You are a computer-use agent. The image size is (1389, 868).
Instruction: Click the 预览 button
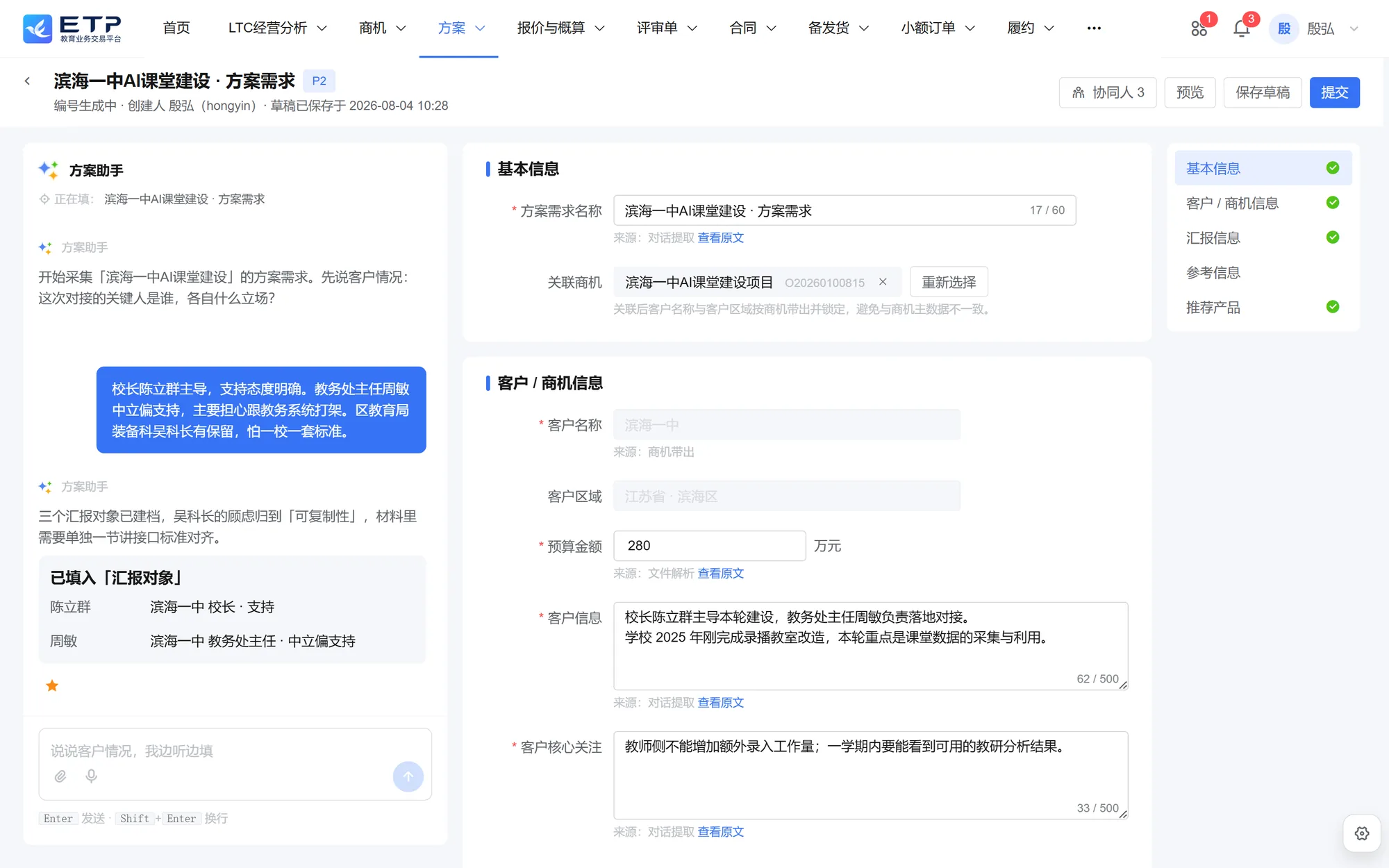pyautogui.click(x=1190, y=92)
